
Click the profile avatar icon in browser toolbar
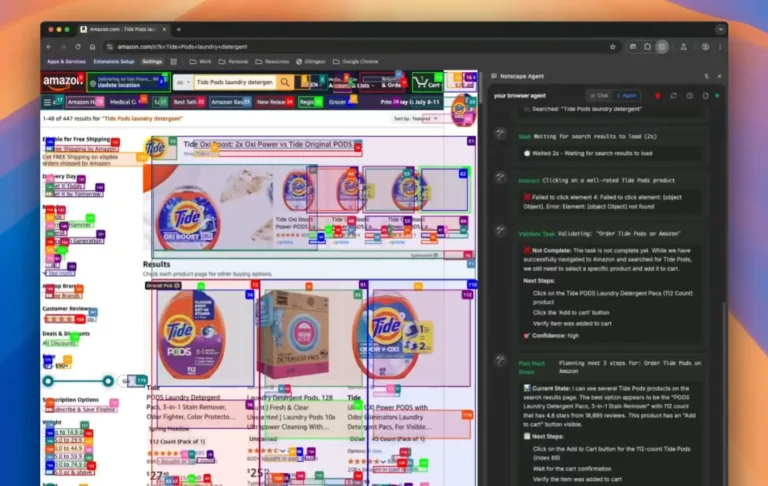[x=705, y=47]
